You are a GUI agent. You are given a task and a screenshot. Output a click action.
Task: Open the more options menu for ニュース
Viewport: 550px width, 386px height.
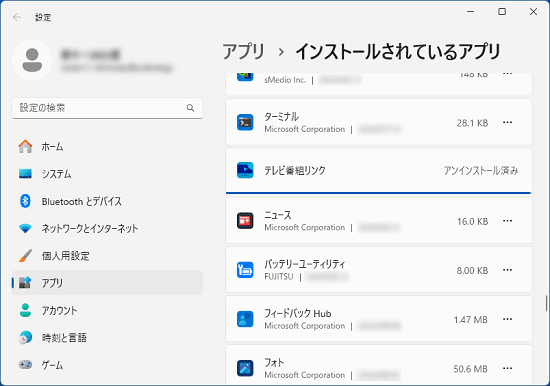coord(508,221)
